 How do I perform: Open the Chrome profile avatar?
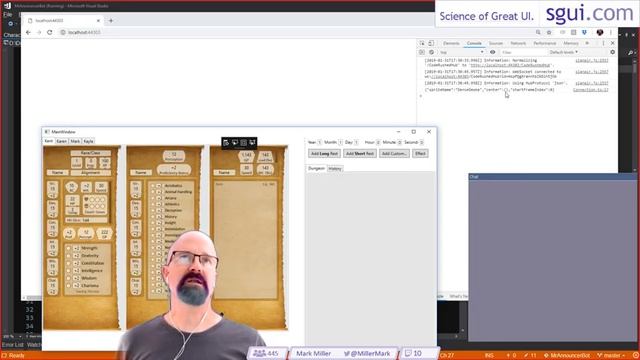pos(600,32)
